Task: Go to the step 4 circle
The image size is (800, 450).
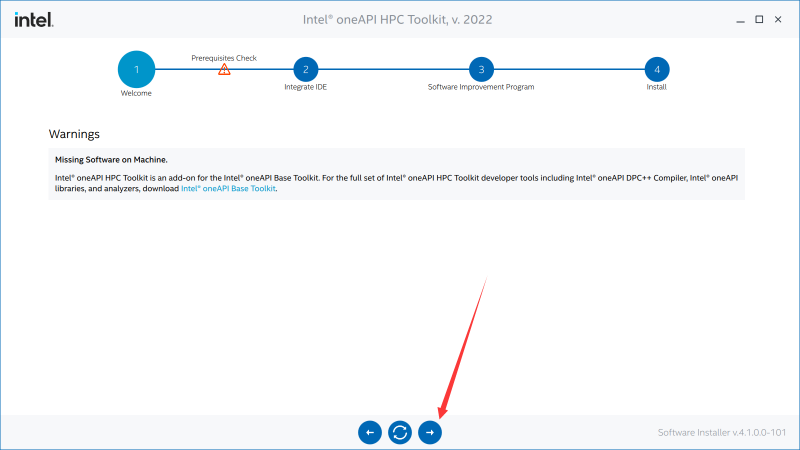Action: [656, 69]
